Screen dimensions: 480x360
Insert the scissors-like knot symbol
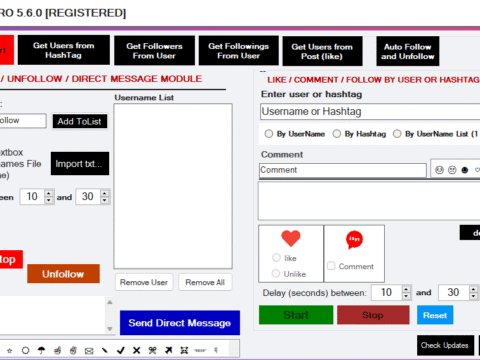[152, 350]
